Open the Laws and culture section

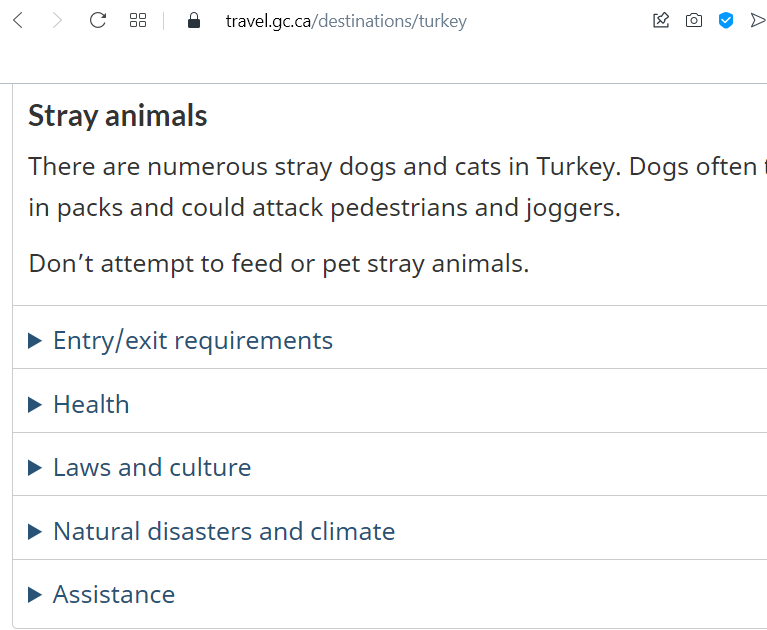152,467
